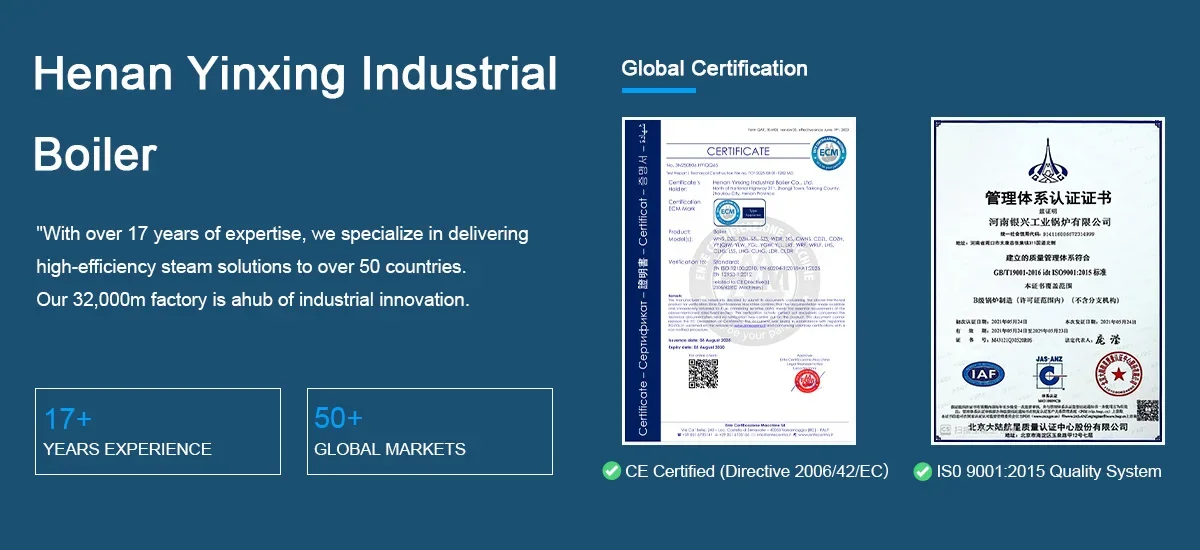Click the JAS-ANZ logo on Chinese certificate
The image size is (1200, 550).
pyautogui.click(x=1048, y=372)
